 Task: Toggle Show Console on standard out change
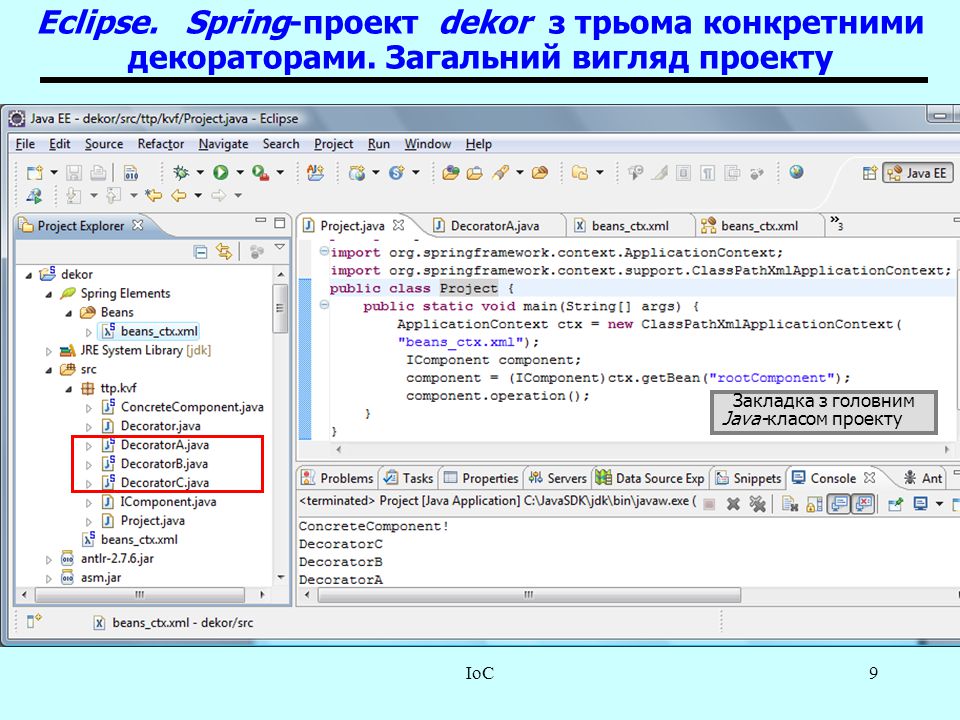tap(839, 504)
